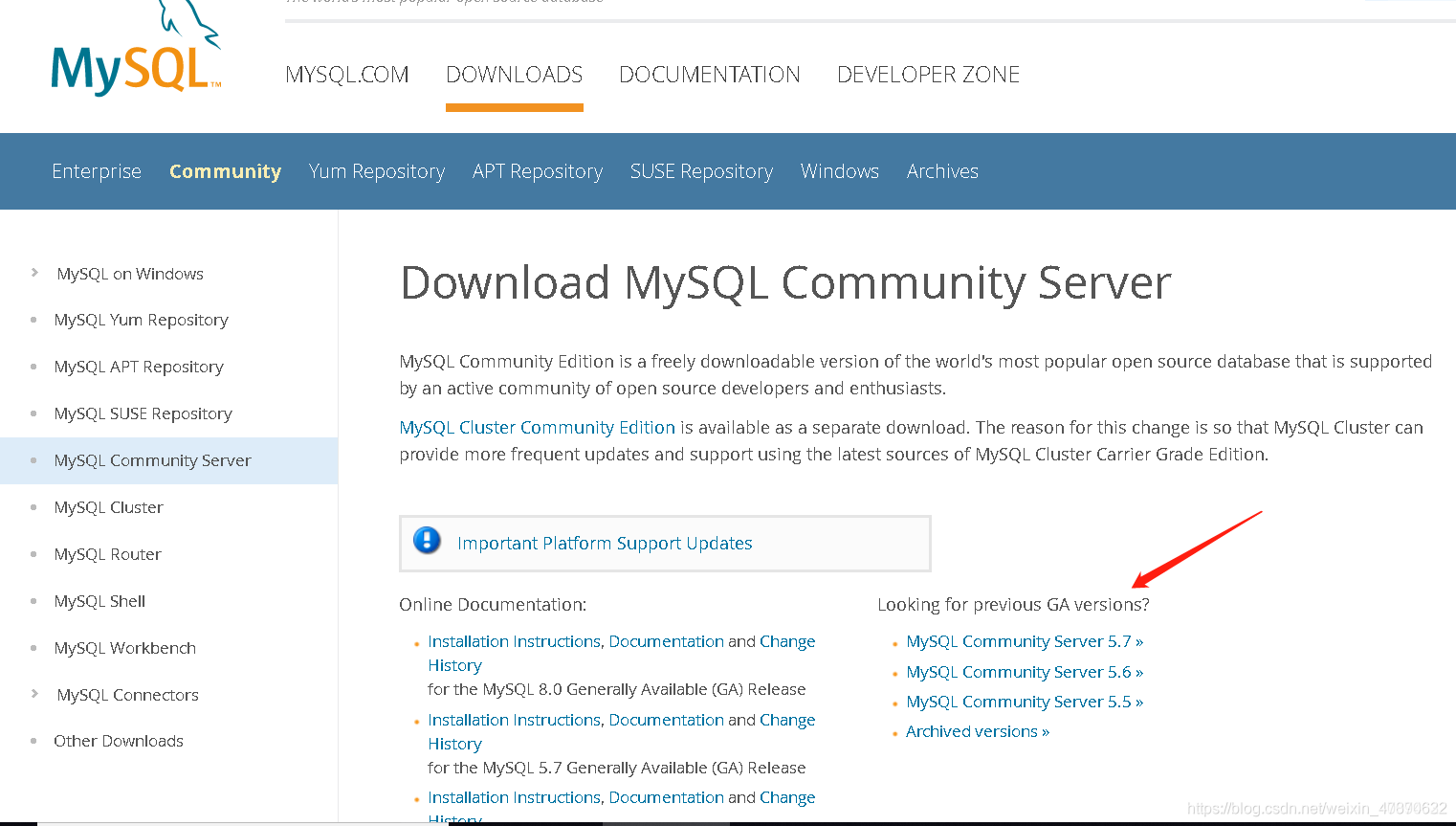Click the Download MySQL Community Server heading
1456x826 pixels.
[x=785, y=283]
